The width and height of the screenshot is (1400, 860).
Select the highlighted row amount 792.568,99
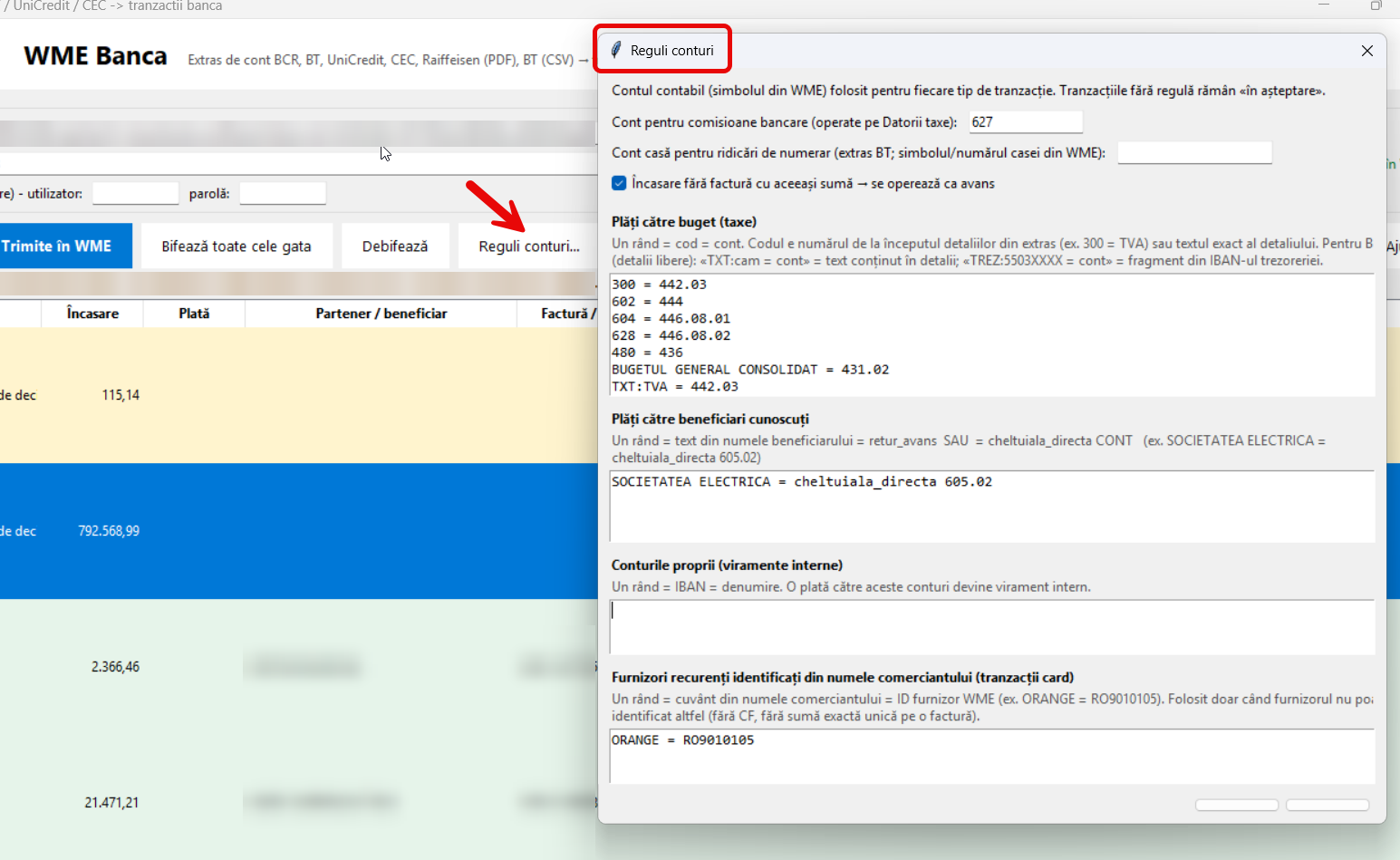(109, 531)
